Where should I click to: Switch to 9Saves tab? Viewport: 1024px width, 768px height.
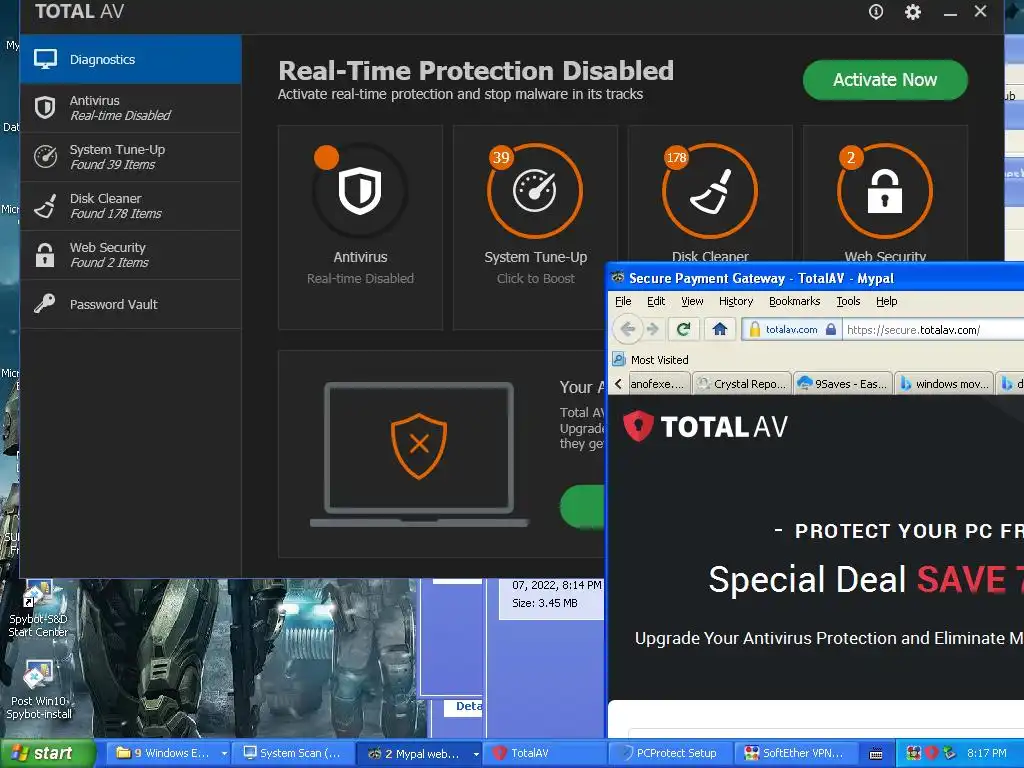pos(843,384)
